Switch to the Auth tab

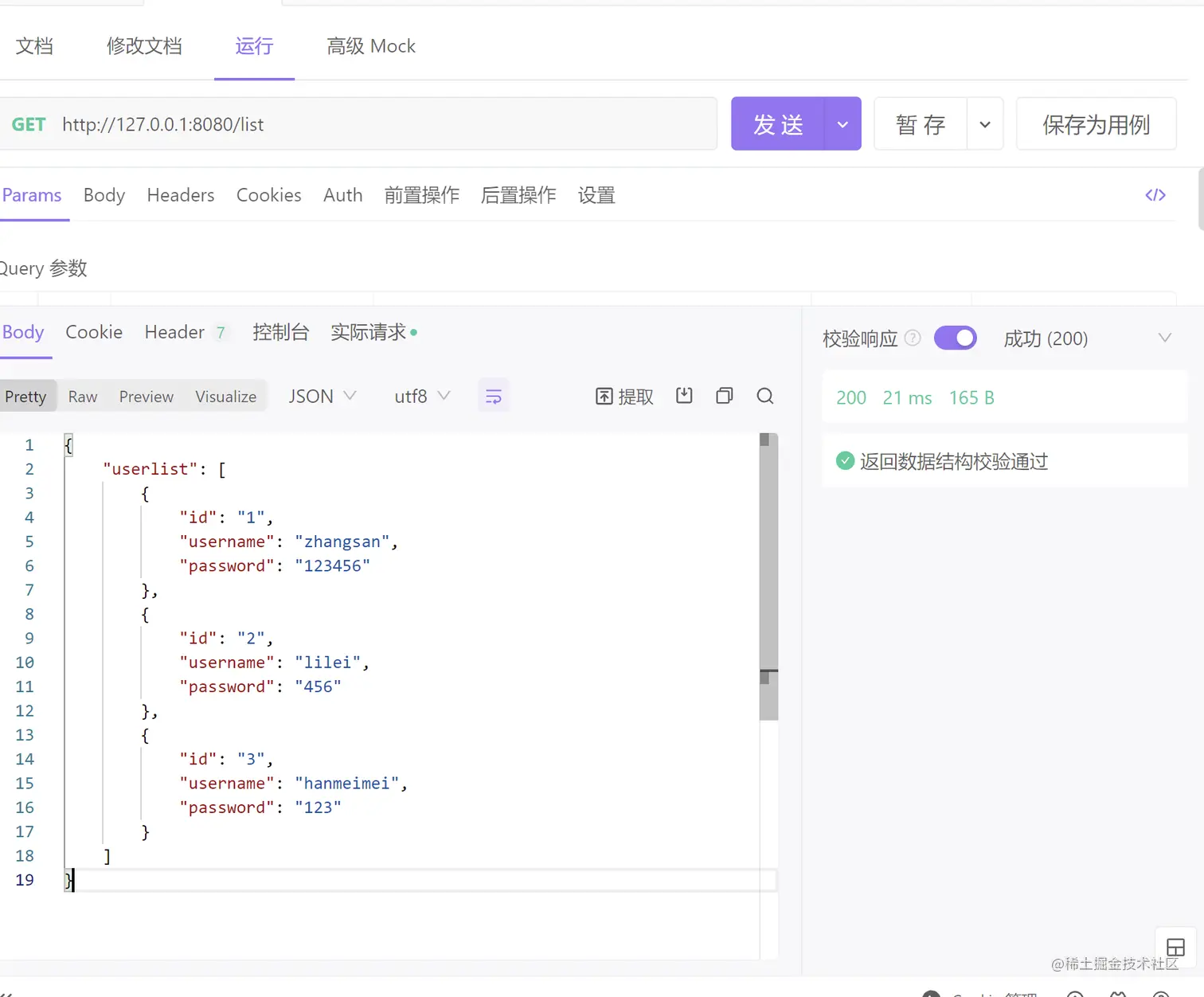tap(343, 195)
